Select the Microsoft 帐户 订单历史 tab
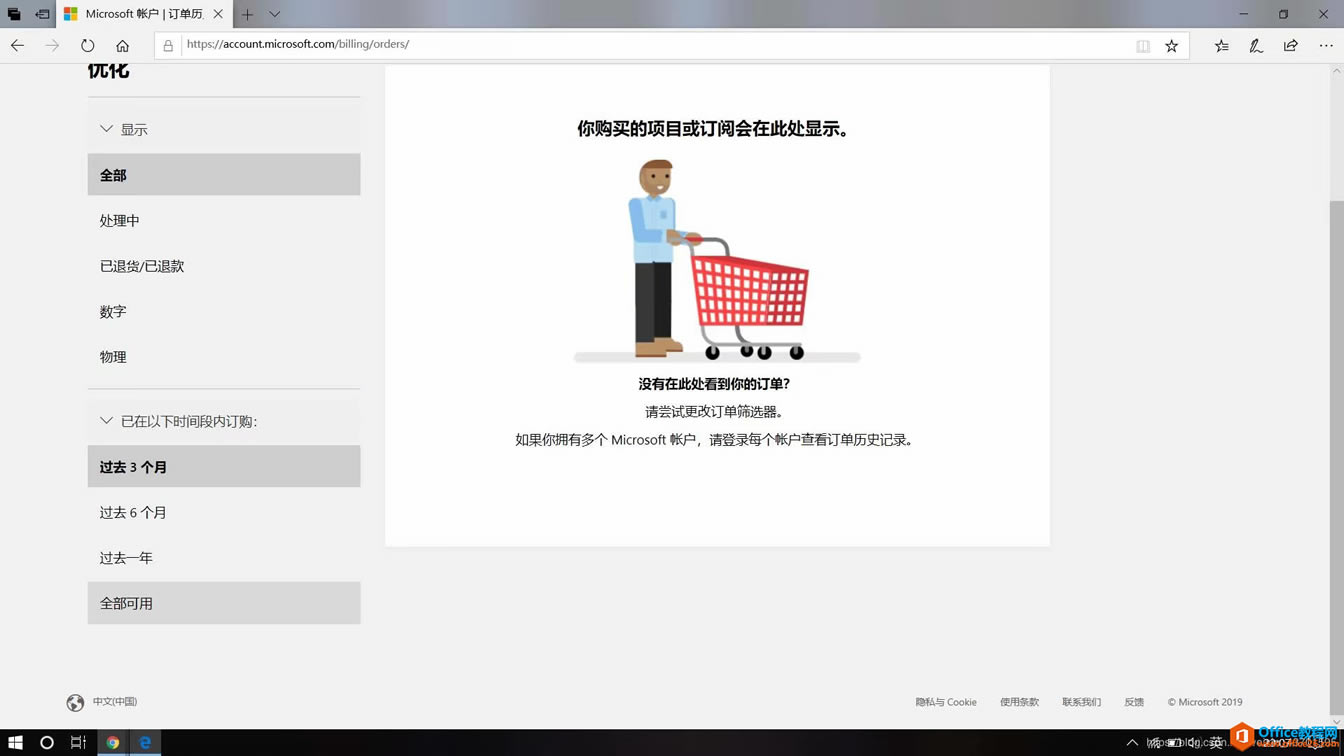The image size is (1344, 756). click(x=143, y=14)
